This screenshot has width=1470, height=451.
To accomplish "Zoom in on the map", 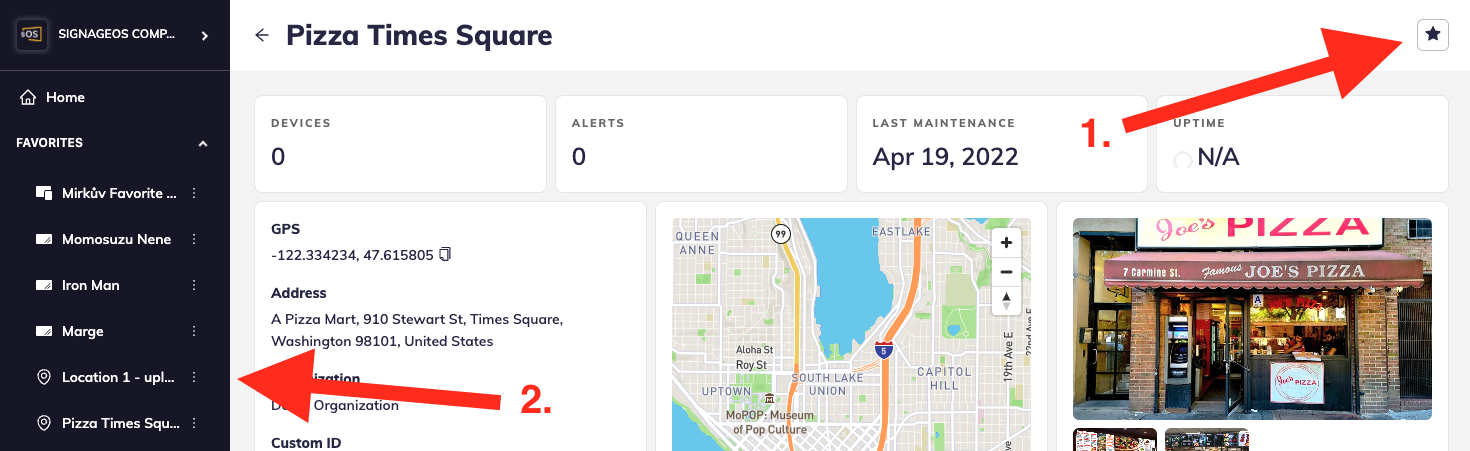I will 1006,243.
